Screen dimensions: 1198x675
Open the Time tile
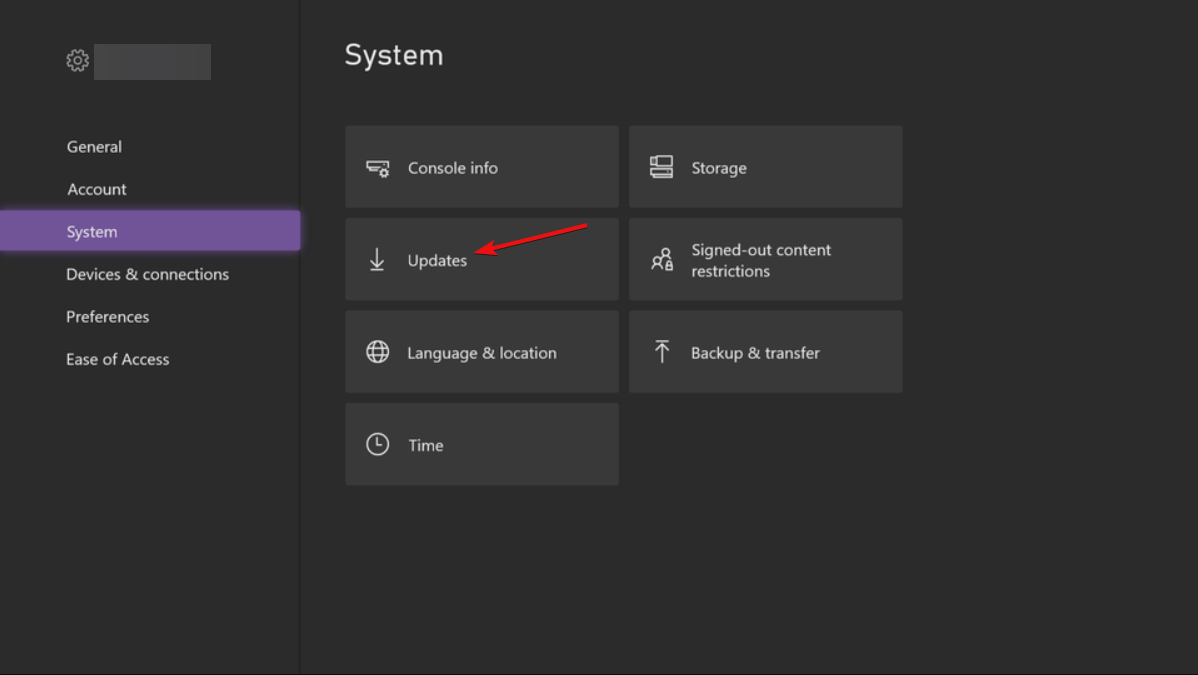click(481, 444)
